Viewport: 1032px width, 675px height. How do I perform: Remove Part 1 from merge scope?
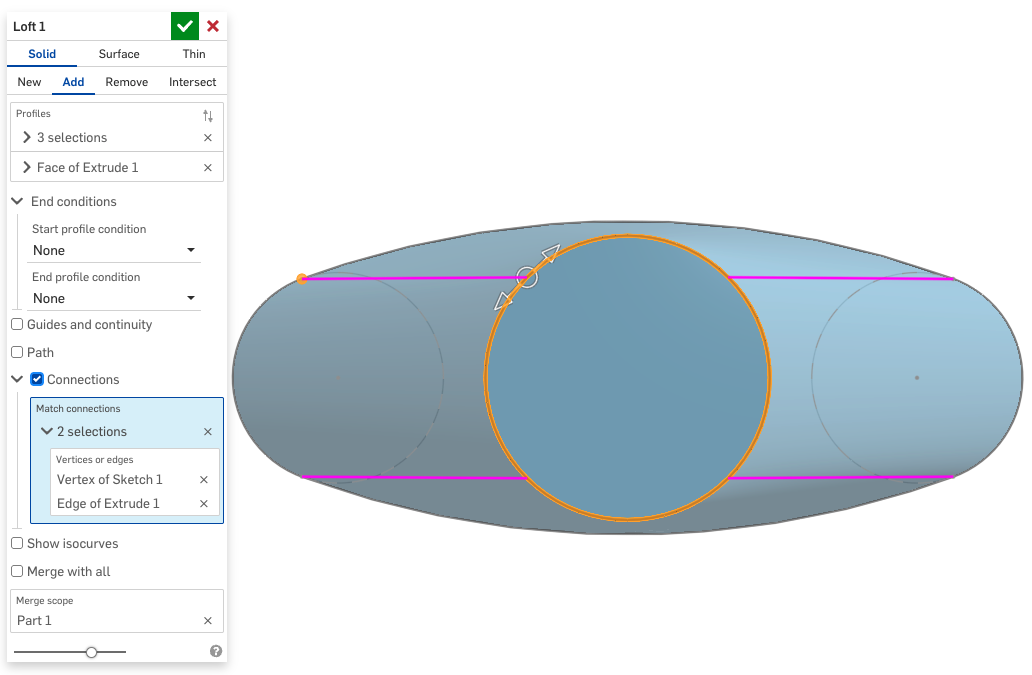(207, 620)
